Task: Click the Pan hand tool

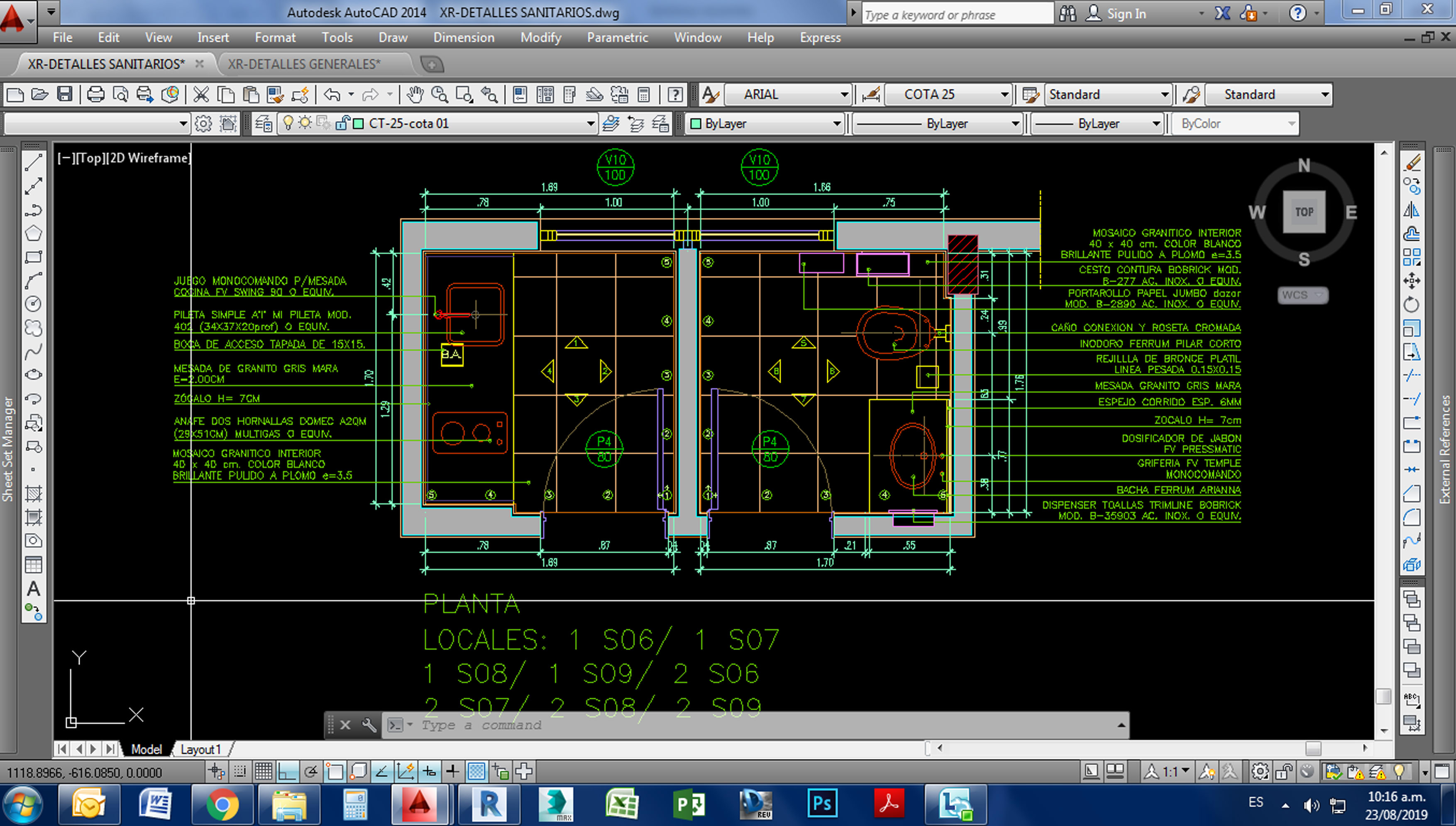Action: [415, 95]
